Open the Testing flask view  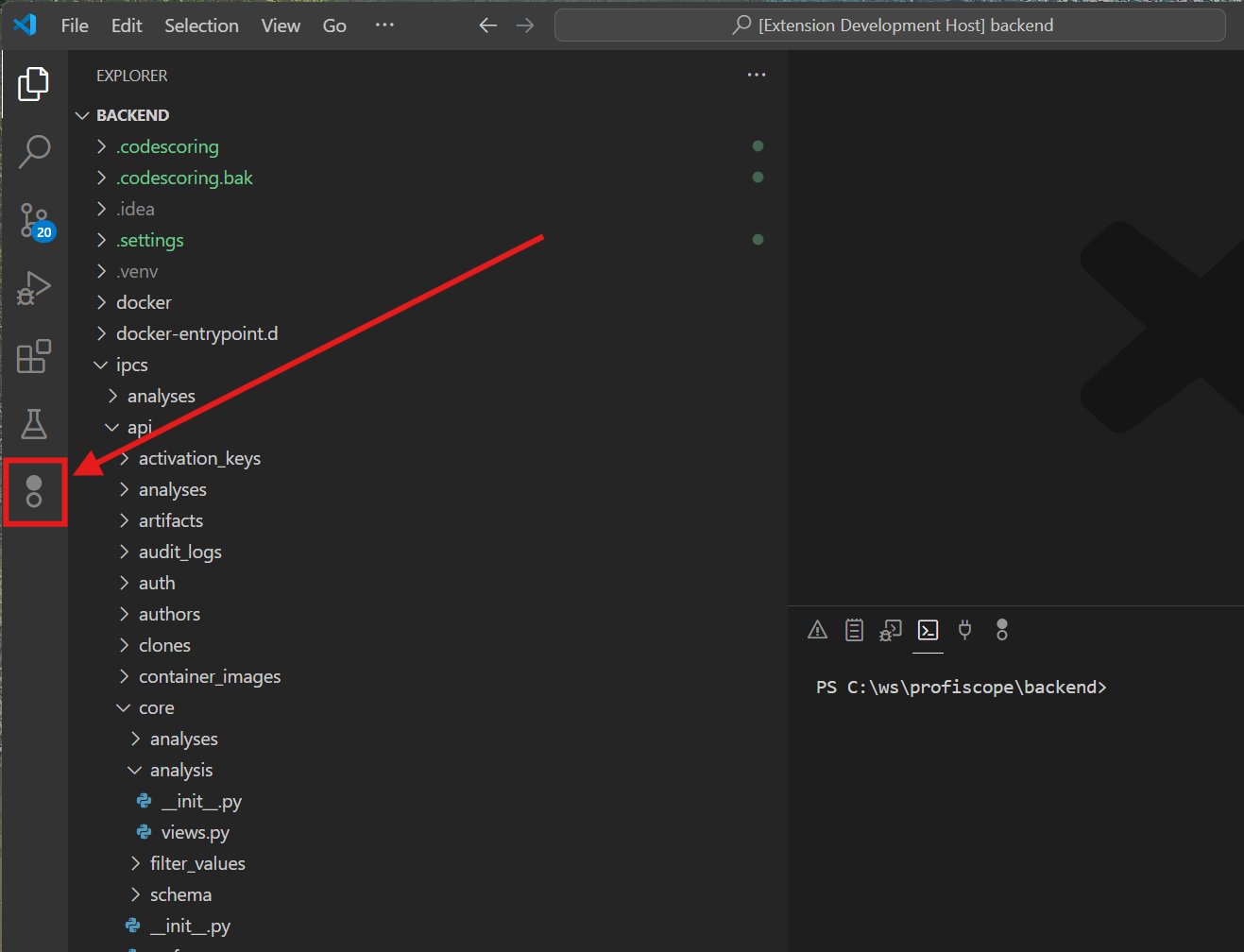pos(34,424)
